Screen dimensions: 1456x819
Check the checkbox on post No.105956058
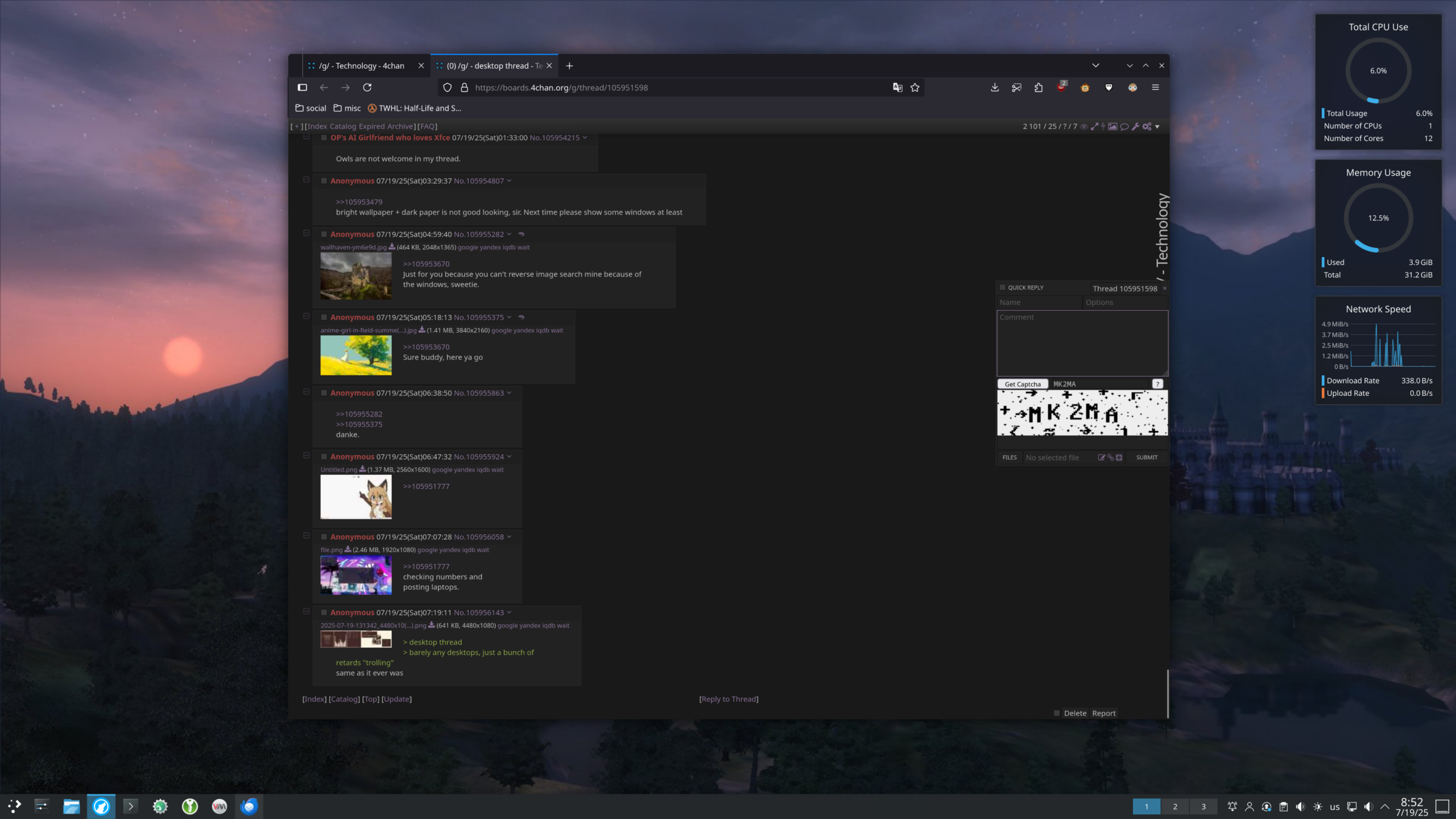(324, 537)
